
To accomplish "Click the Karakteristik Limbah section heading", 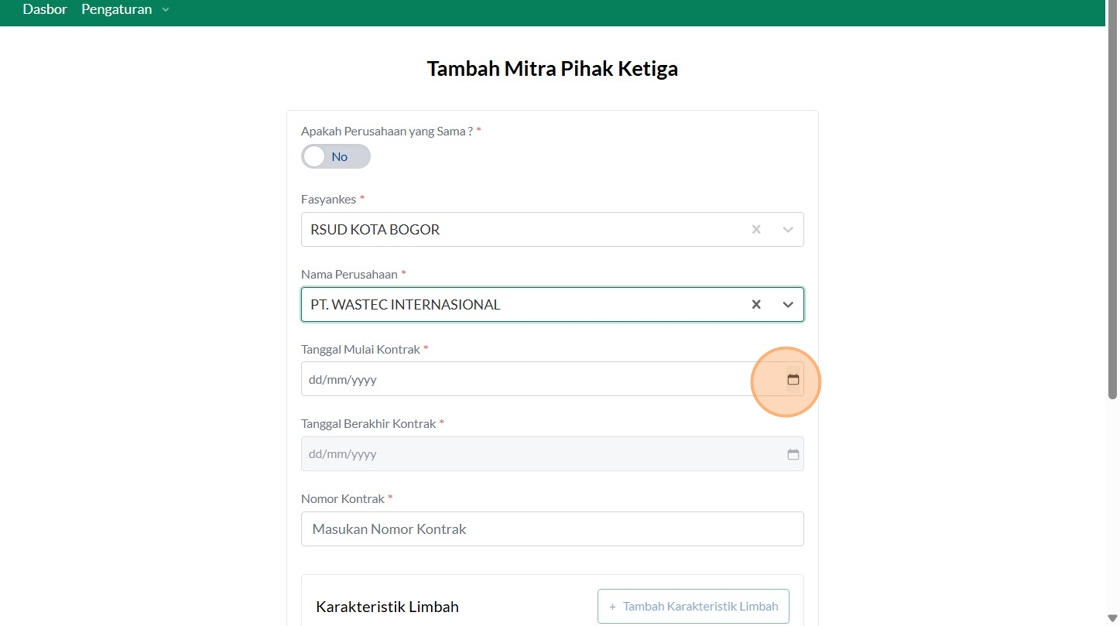I will [x=387, y=607].
